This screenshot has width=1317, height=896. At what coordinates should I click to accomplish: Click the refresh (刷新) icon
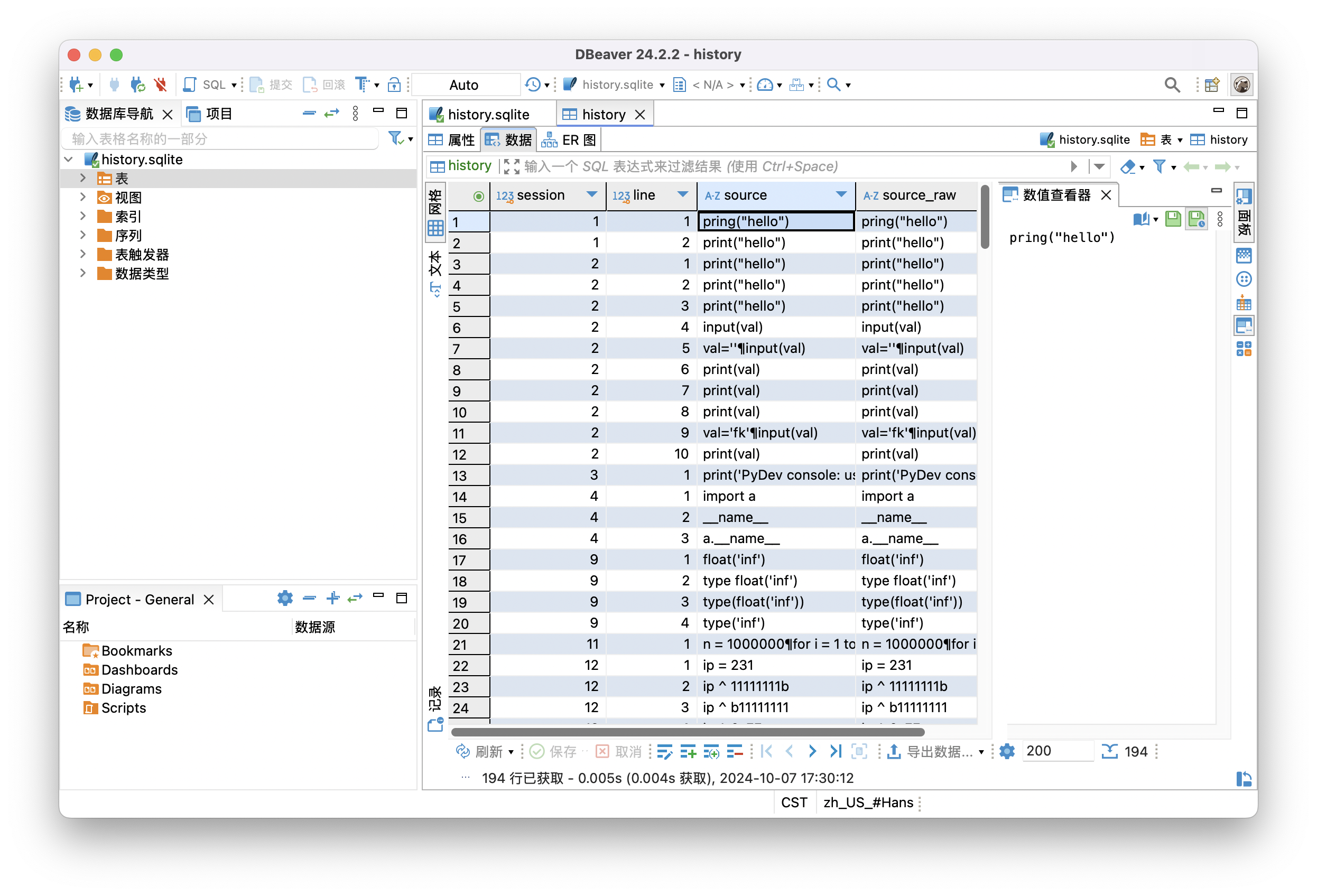pyautogui.click(x=463, y=752)
